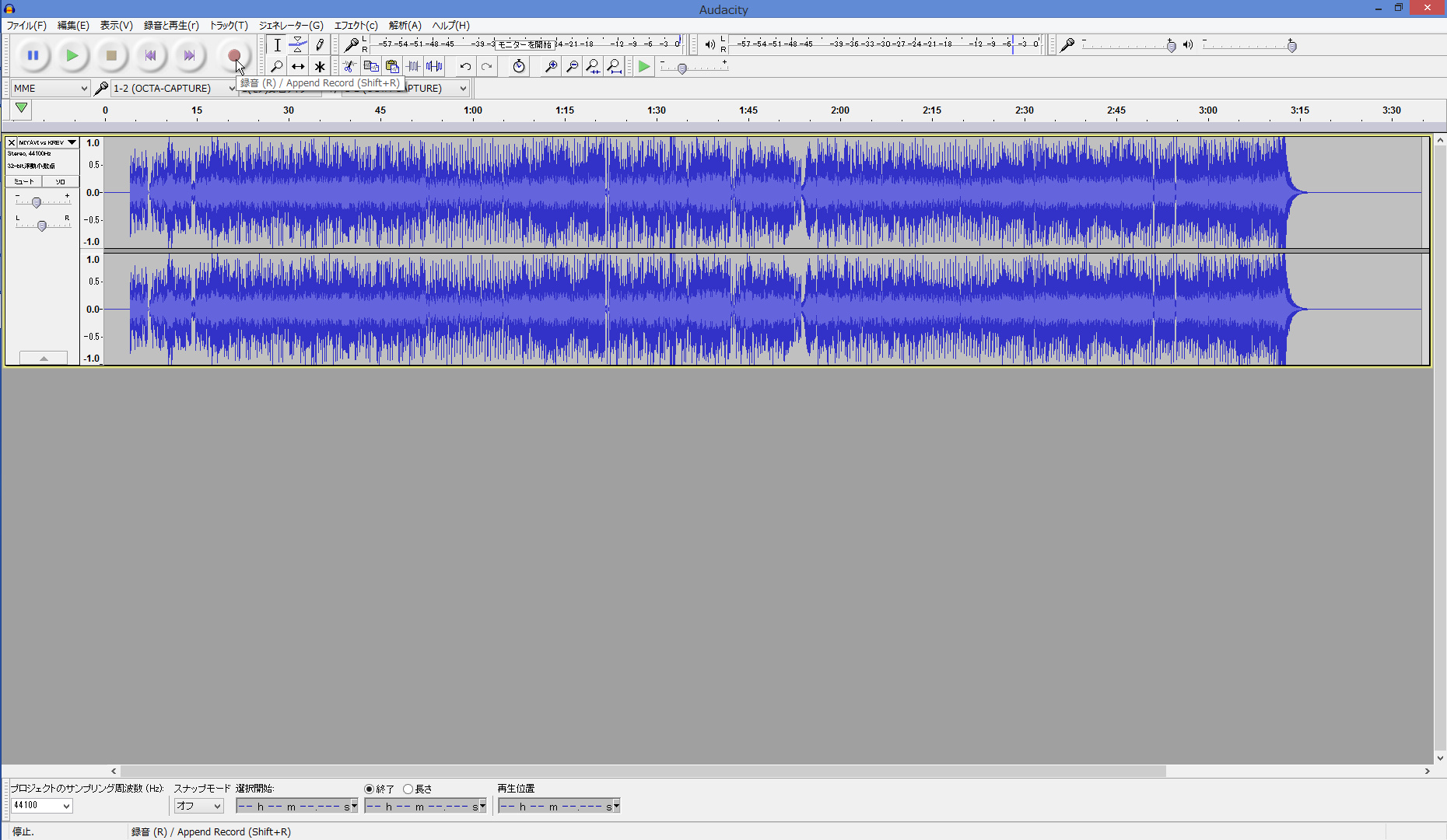The height and width of the screenshot is (840, 1447).
Task: Click the Fit Project zoom icon
Action: coord(614,67)
